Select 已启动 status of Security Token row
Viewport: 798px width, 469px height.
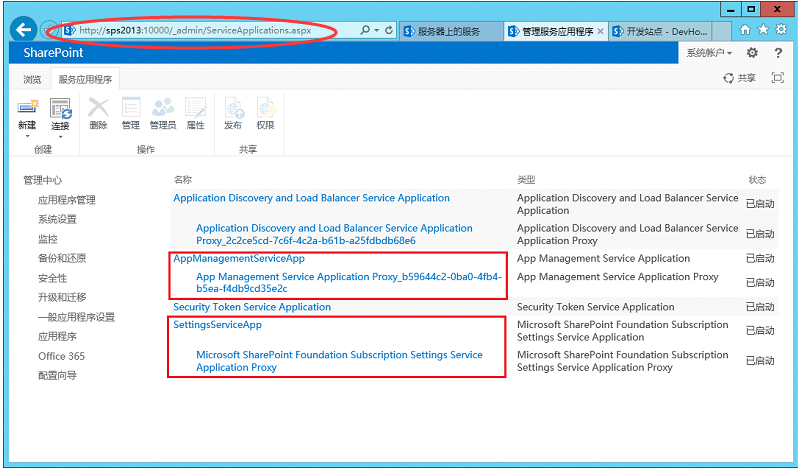tap(760, 307)
